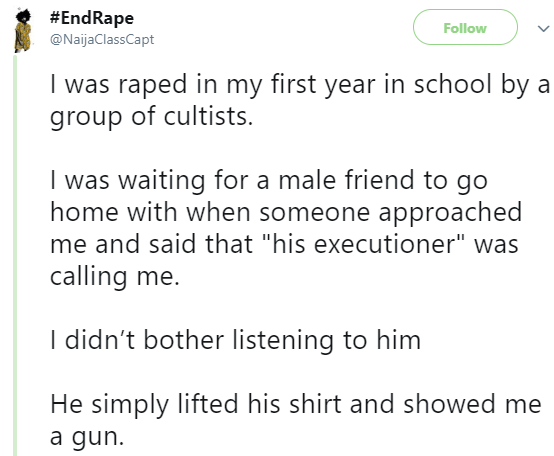Click the line starting "I was waiting for"
Viewport: 554px width, 456px height.
[269, 180]
